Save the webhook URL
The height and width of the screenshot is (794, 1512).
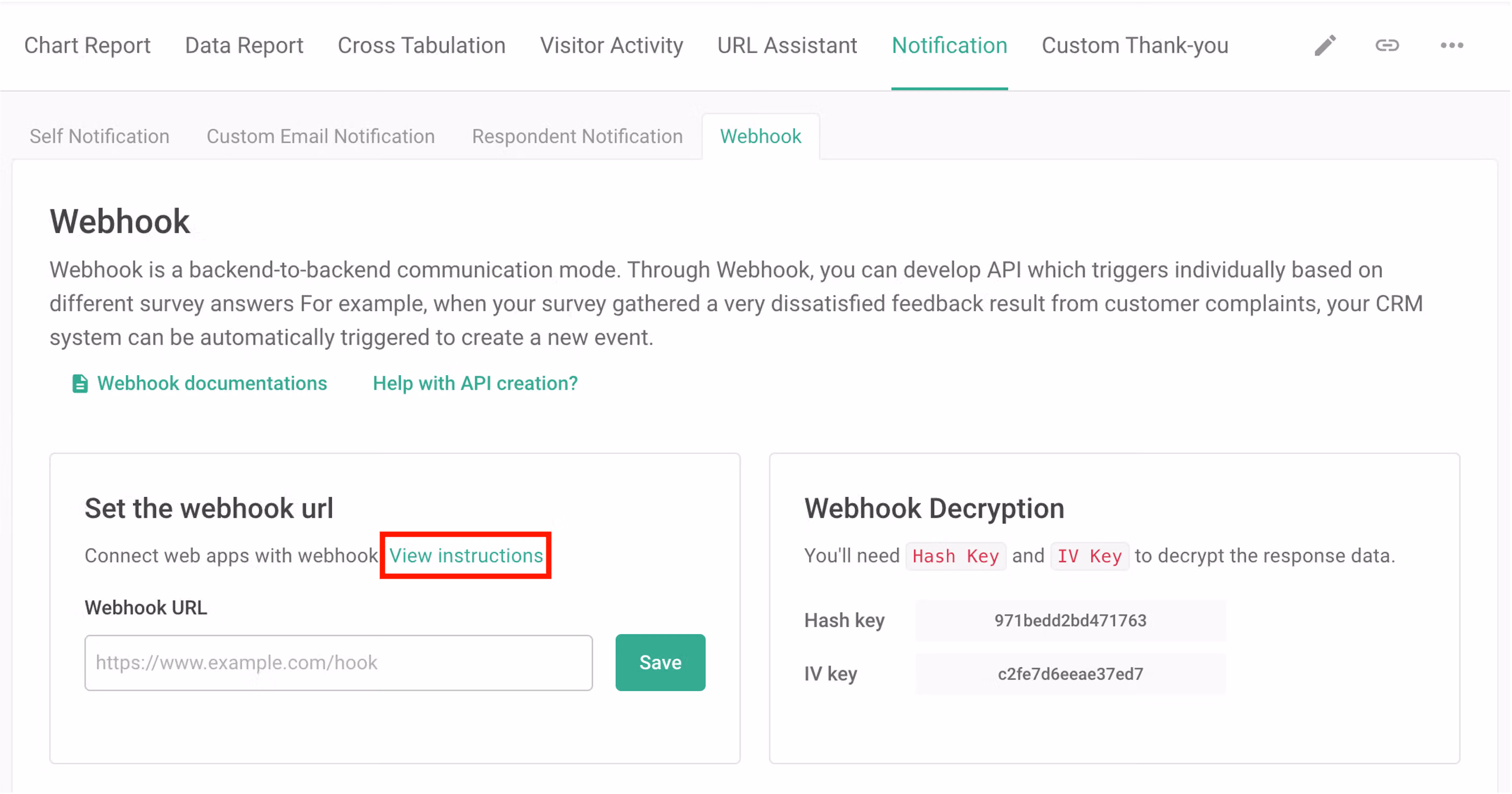660,663
